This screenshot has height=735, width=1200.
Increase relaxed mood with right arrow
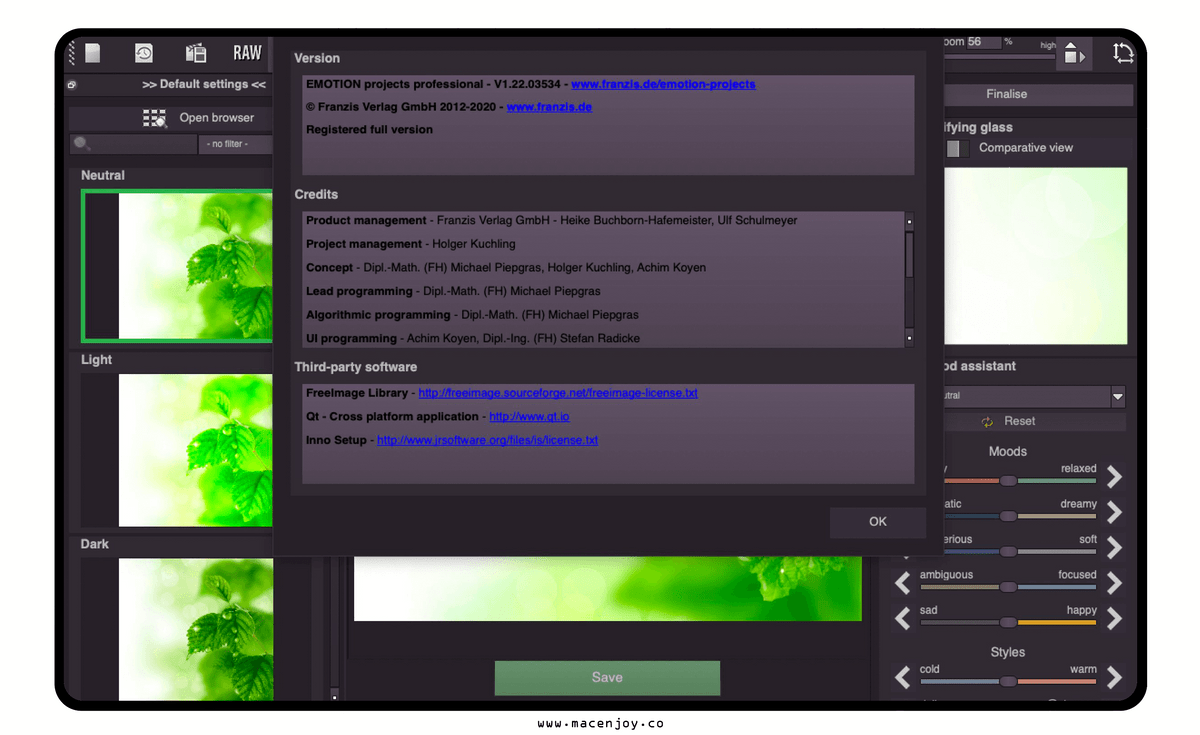(1114, 476)
